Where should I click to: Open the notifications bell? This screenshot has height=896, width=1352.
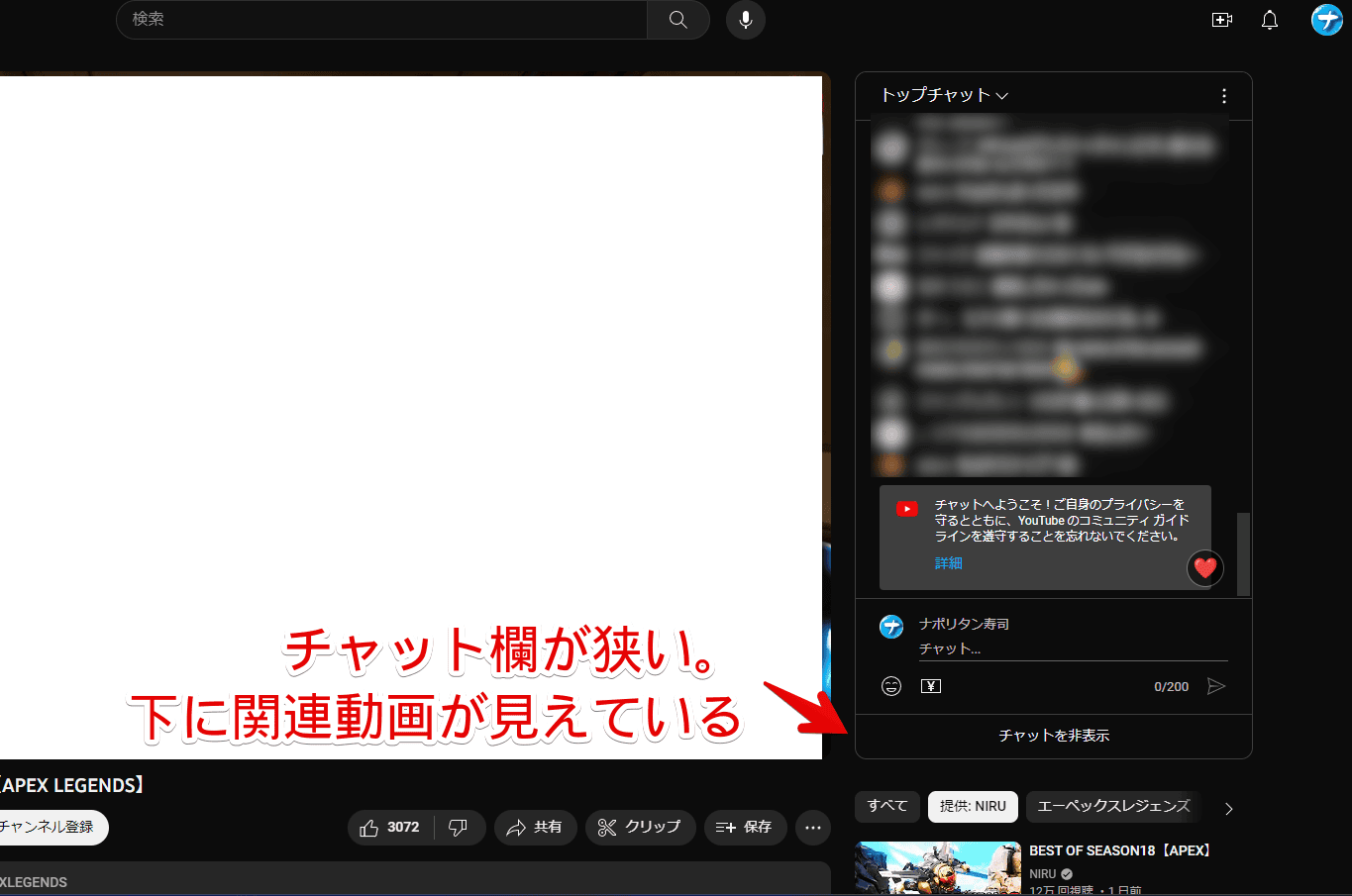pyautogui.click(x=1270, y=20)
